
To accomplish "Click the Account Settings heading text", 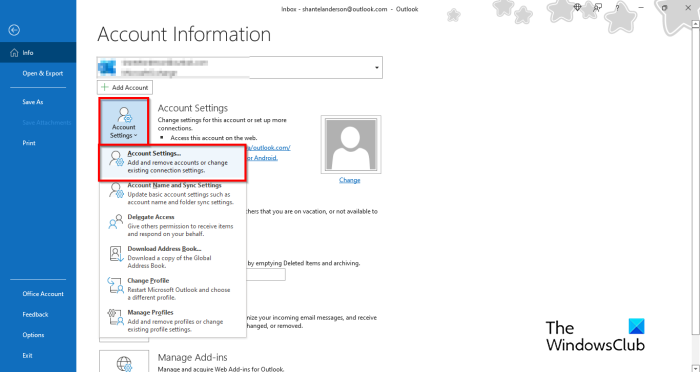I will pos(193,108).
